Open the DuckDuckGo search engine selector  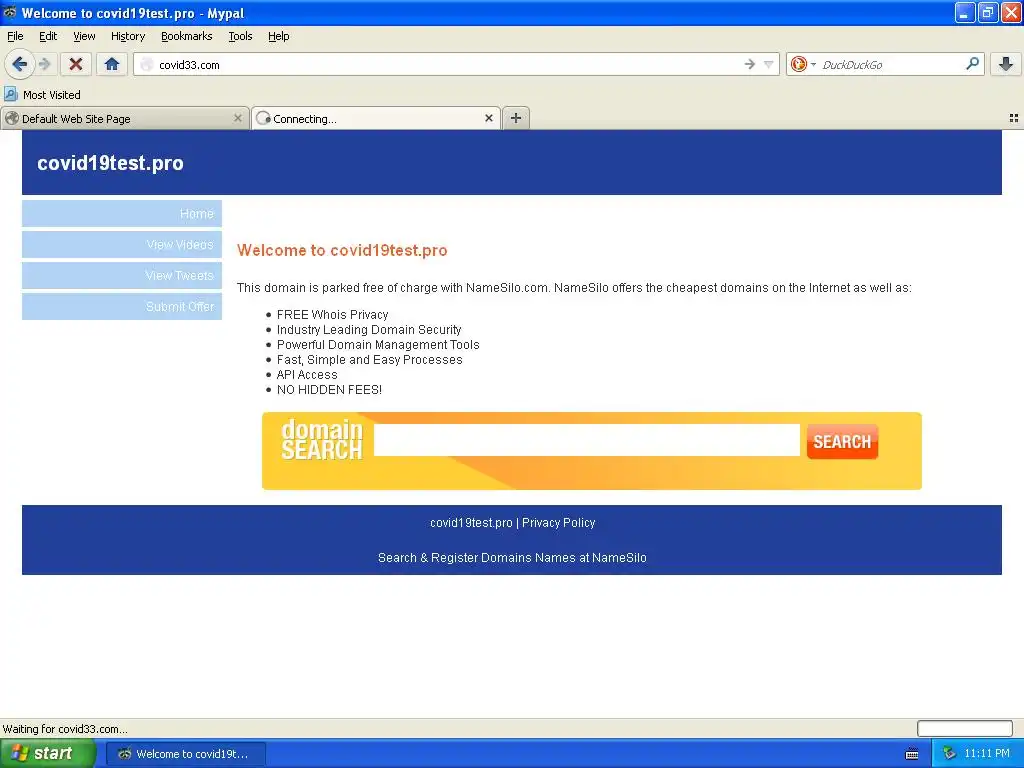(x=803, y=64)
